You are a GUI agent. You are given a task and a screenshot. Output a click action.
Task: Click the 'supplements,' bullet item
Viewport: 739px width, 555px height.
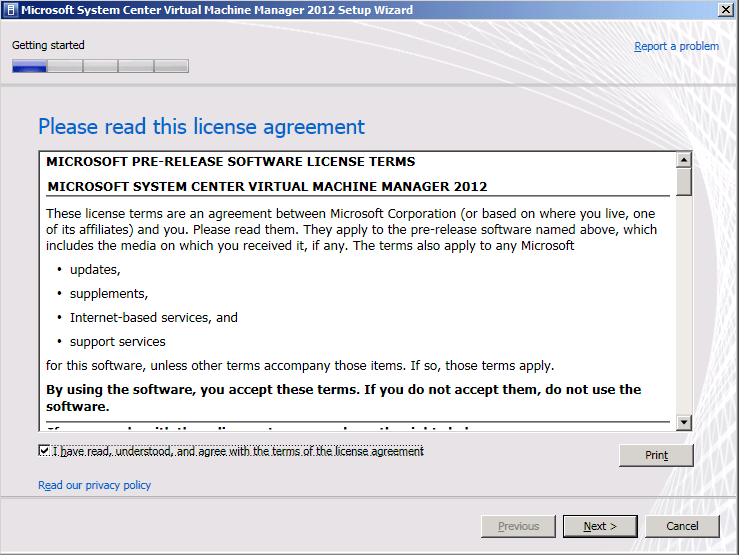click(109, 294)
